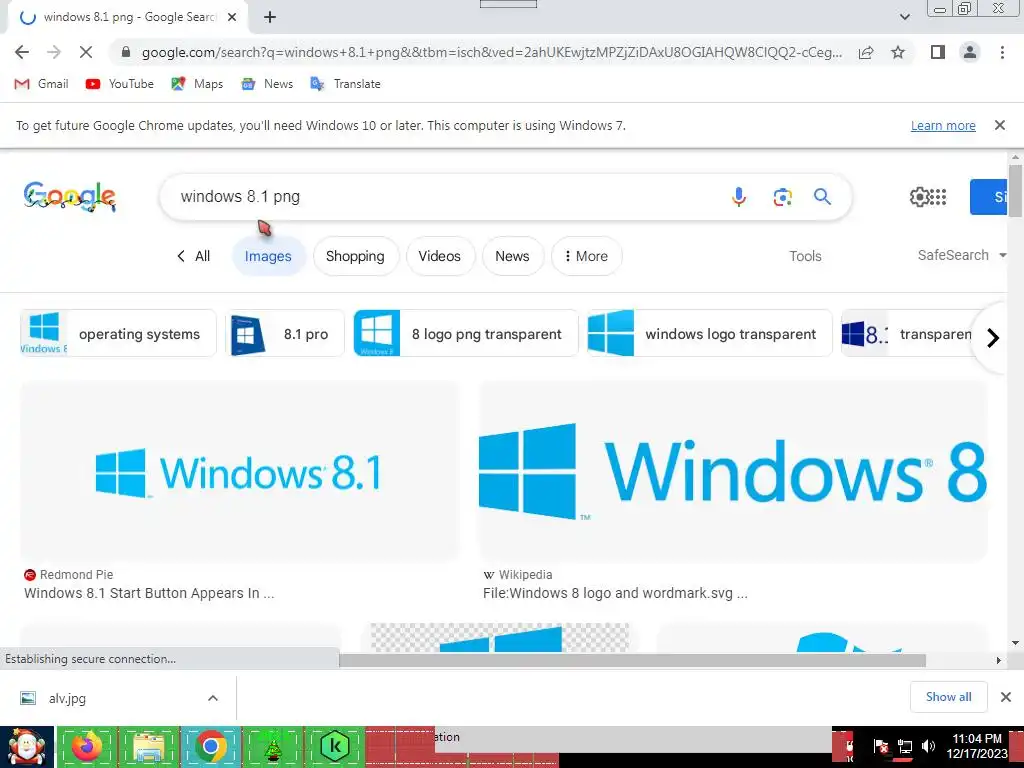This screenshot has height=768, width=1024.
Task: Click the share icon in the address bar
Action: (x=866, y=52)
